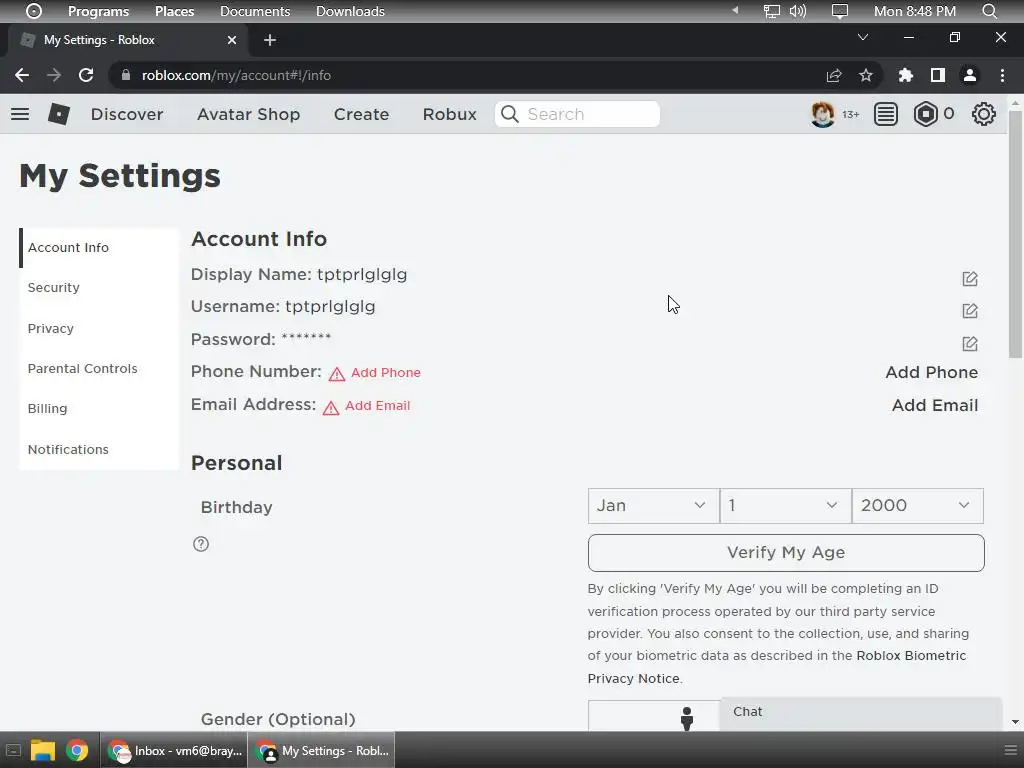Reload the page with refresh icon
Image resolution: width=1024 pixels, height=768 pixels.
click(x=86, y=75)
